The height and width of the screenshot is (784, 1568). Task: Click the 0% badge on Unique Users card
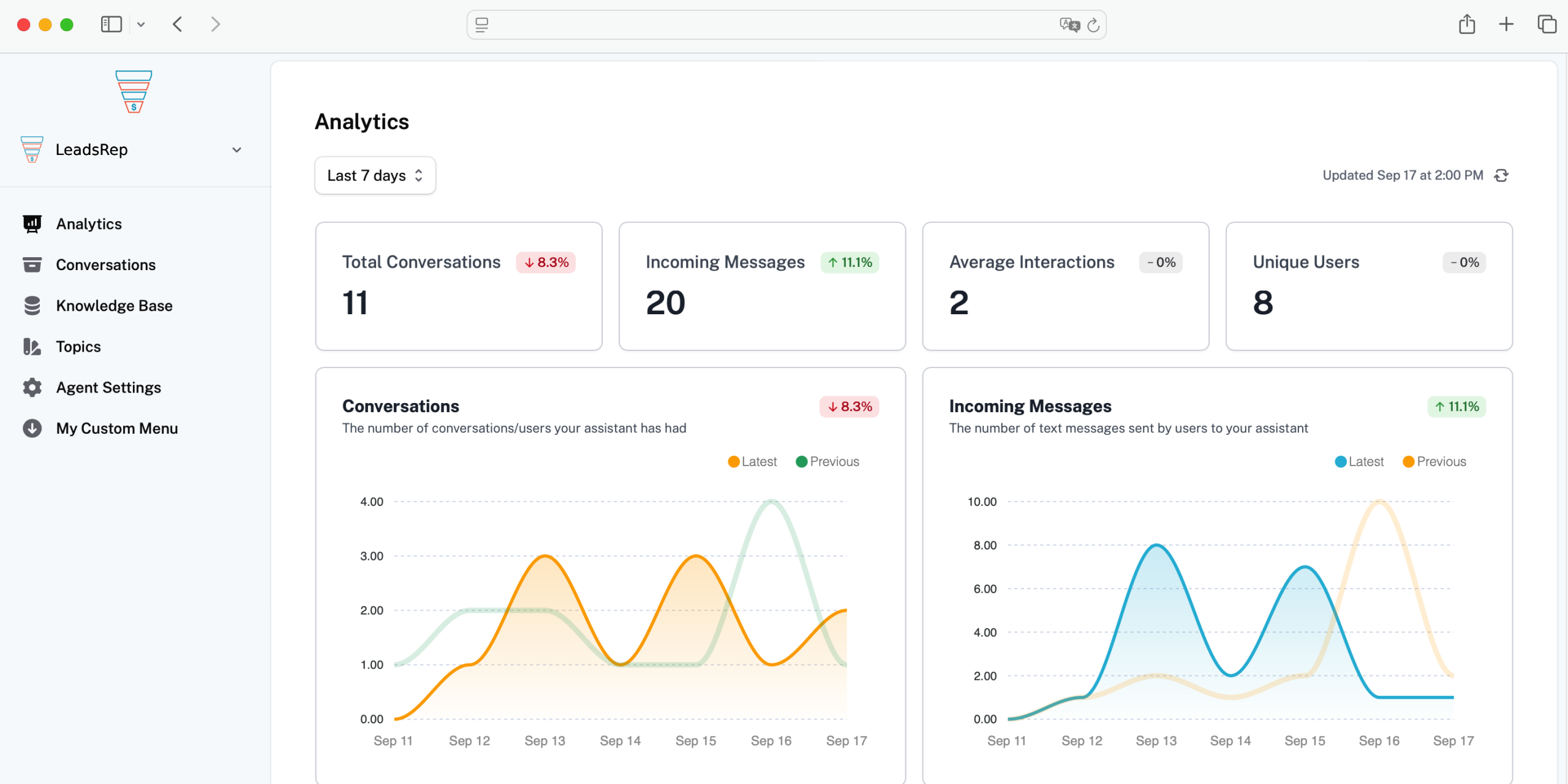click(x=1464, y=263)
